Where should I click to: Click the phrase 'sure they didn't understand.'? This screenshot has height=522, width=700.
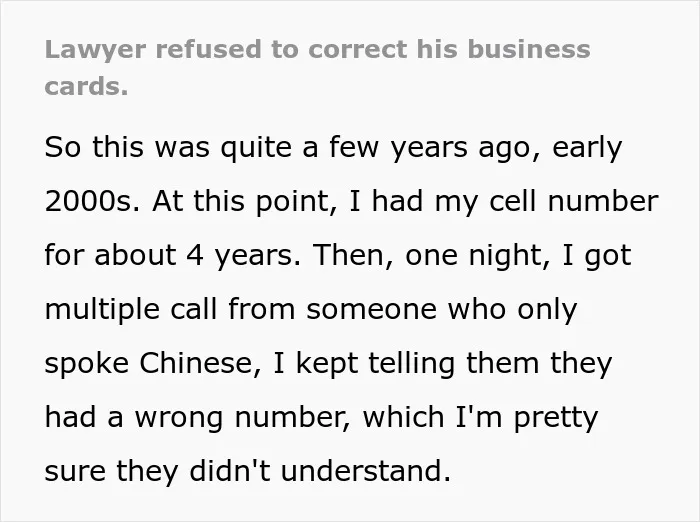tap(248, 471)
